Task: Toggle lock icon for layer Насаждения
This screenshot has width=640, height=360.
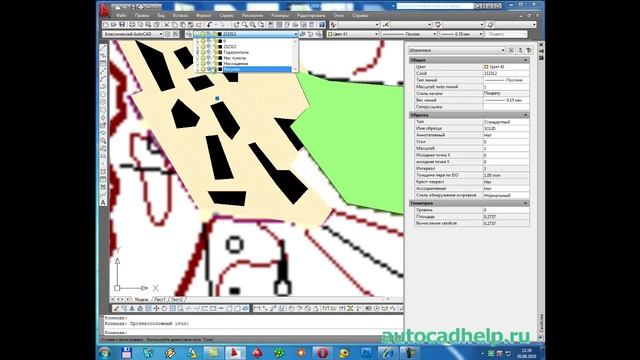Action: (214, 64)
